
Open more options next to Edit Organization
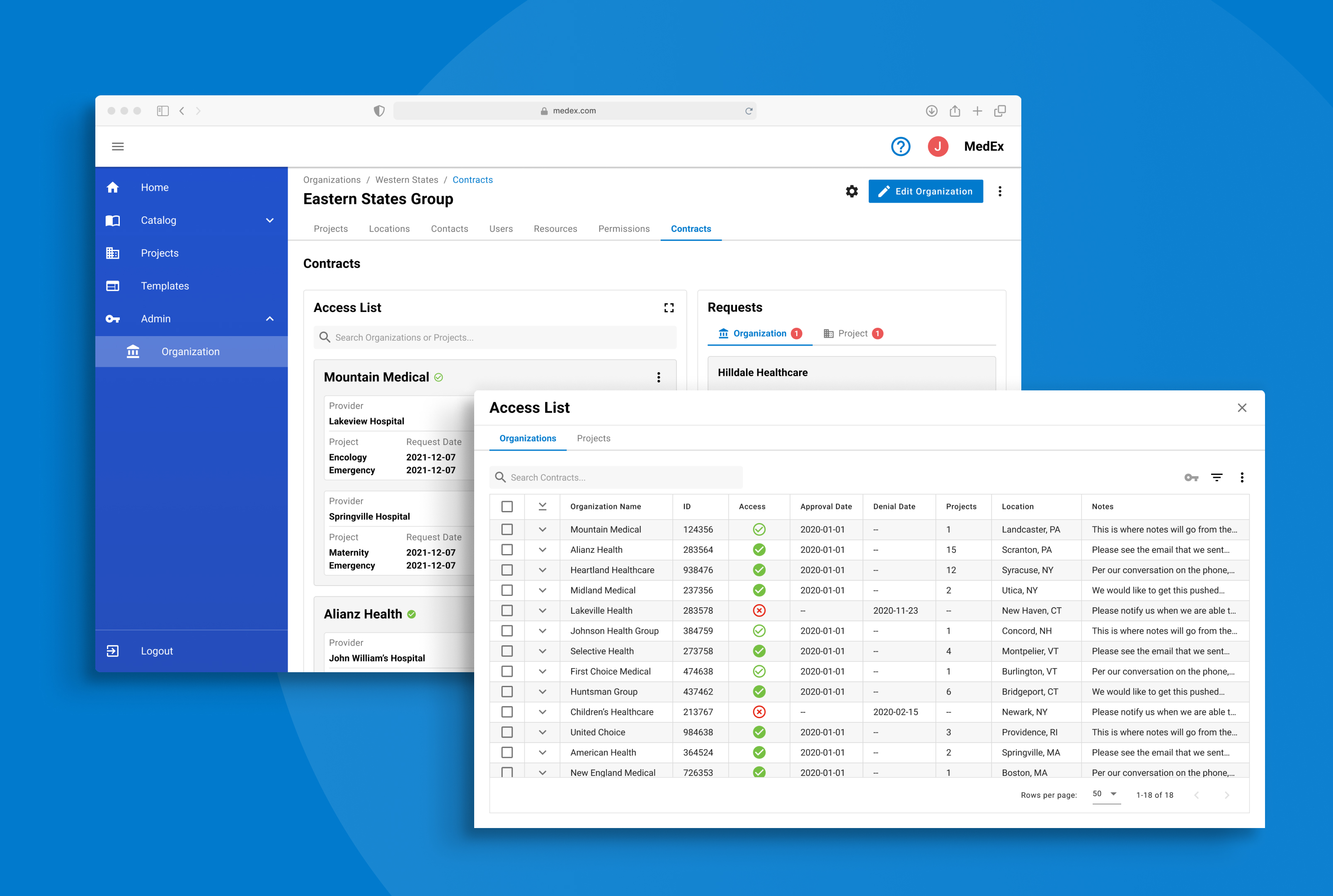[x=999, y=191]
